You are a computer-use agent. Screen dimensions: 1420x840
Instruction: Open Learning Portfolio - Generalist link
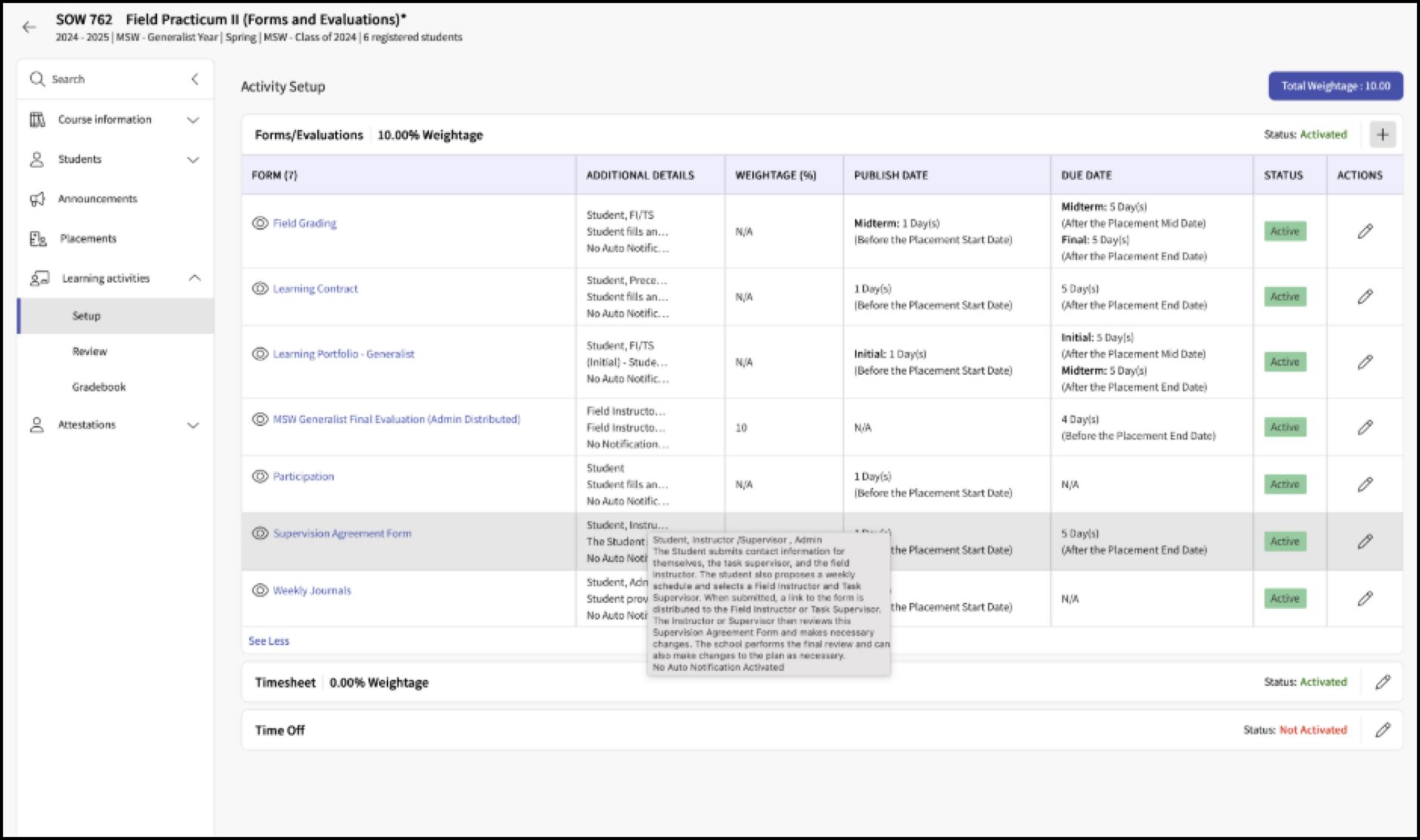(344, 354)
